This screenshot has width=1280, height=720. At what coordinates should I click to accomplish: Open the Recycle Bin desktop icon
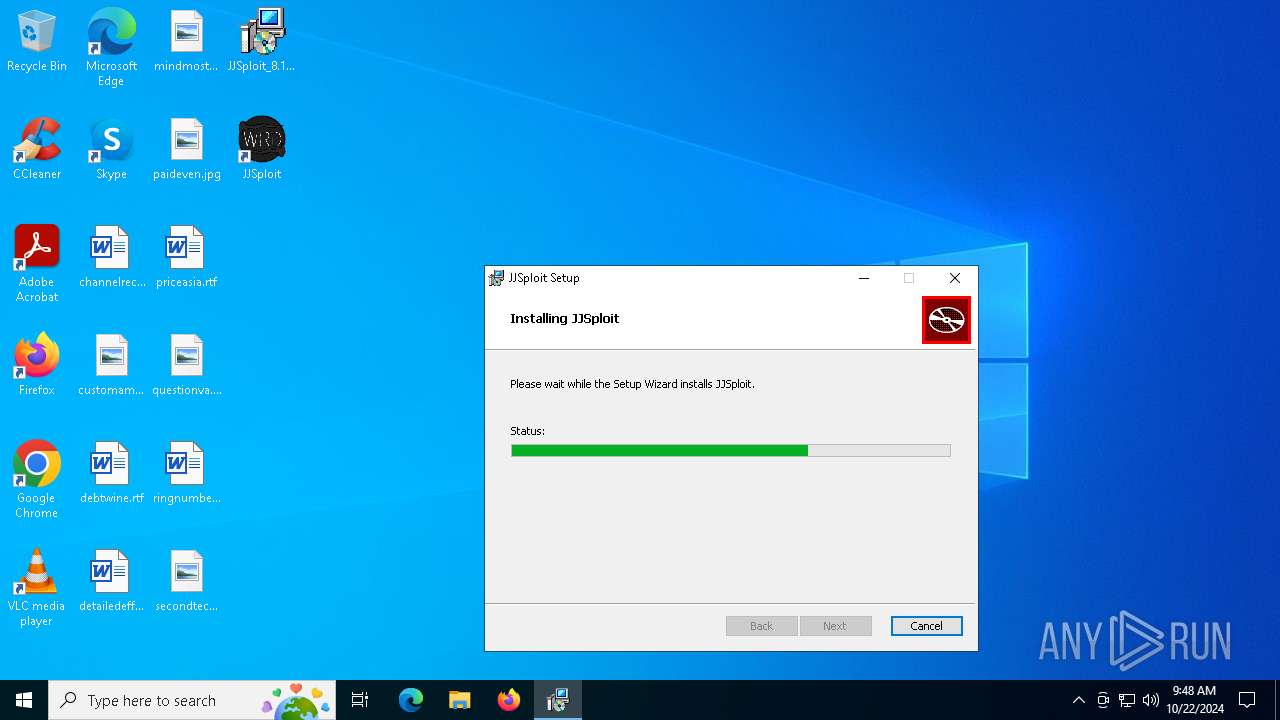tap(37, 41)
